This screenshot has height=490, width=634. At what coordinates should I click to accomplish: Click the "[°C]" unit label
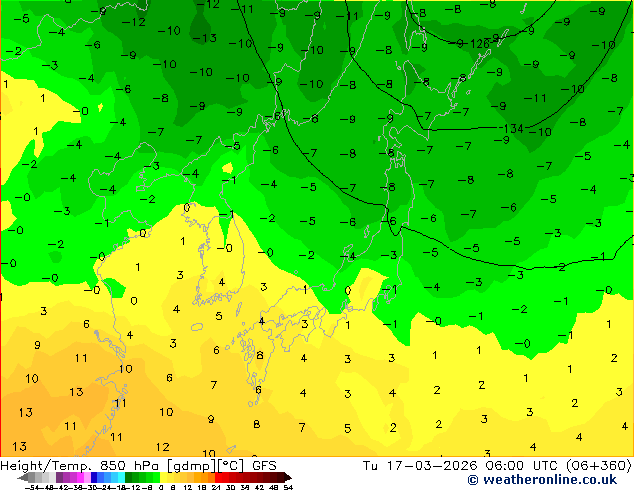pos(231,466)
